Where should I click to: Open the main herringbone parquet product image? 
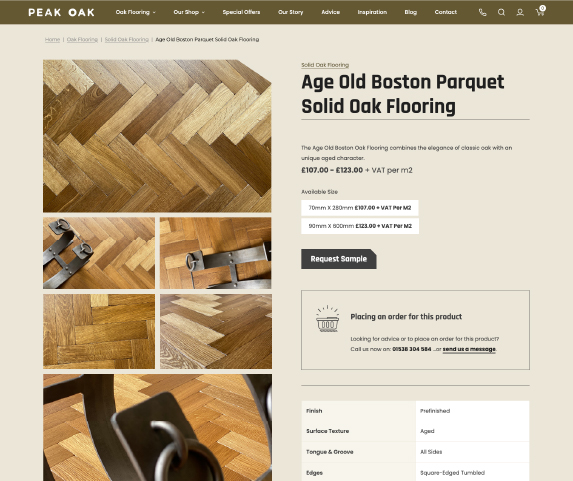coord(157,136)
